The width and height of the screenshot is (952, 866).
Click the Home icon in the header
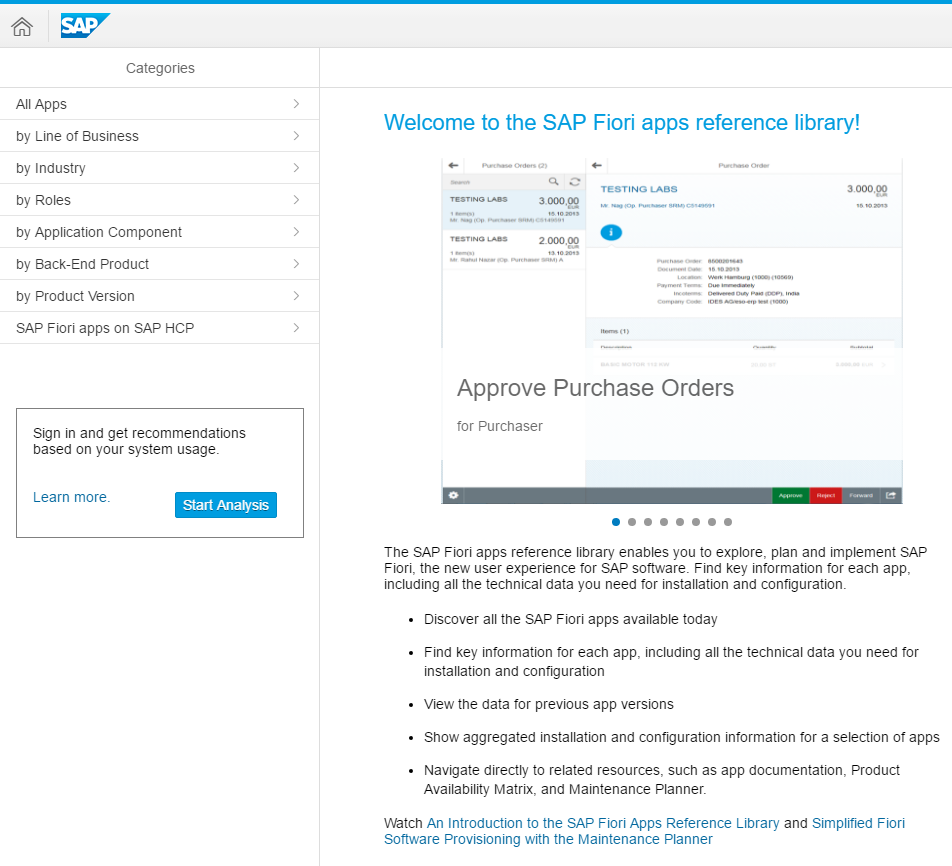(22, 27)
